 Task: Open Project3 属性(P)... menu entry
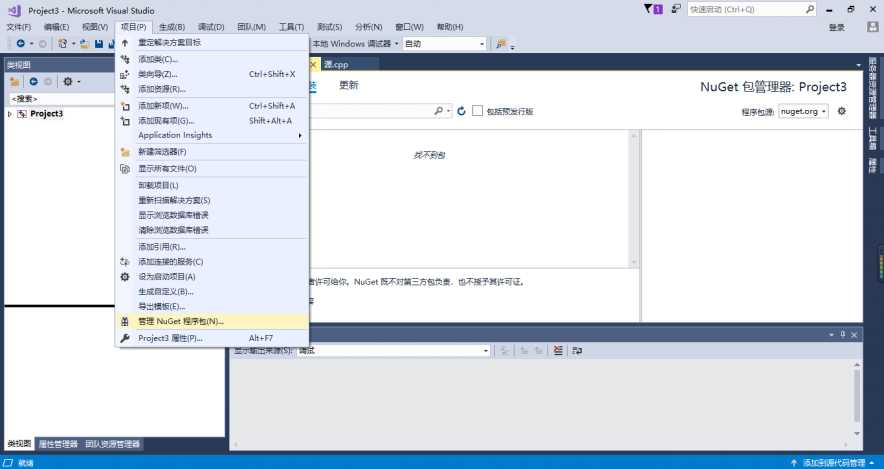170,338
